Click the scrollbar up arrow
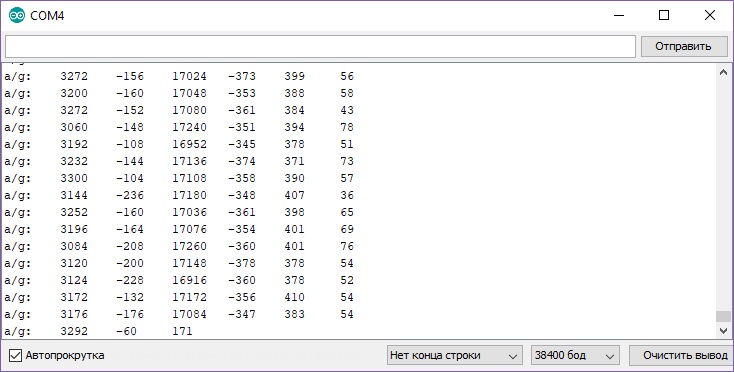 click(723, 73)
